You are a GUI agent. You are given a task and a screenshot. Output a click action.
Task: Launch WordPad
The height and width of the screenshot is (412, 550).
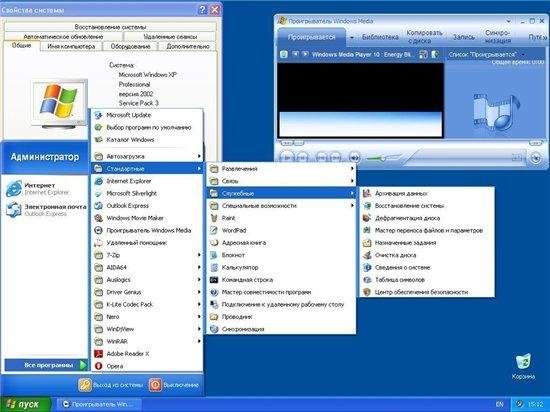click(x=281, y=230)
